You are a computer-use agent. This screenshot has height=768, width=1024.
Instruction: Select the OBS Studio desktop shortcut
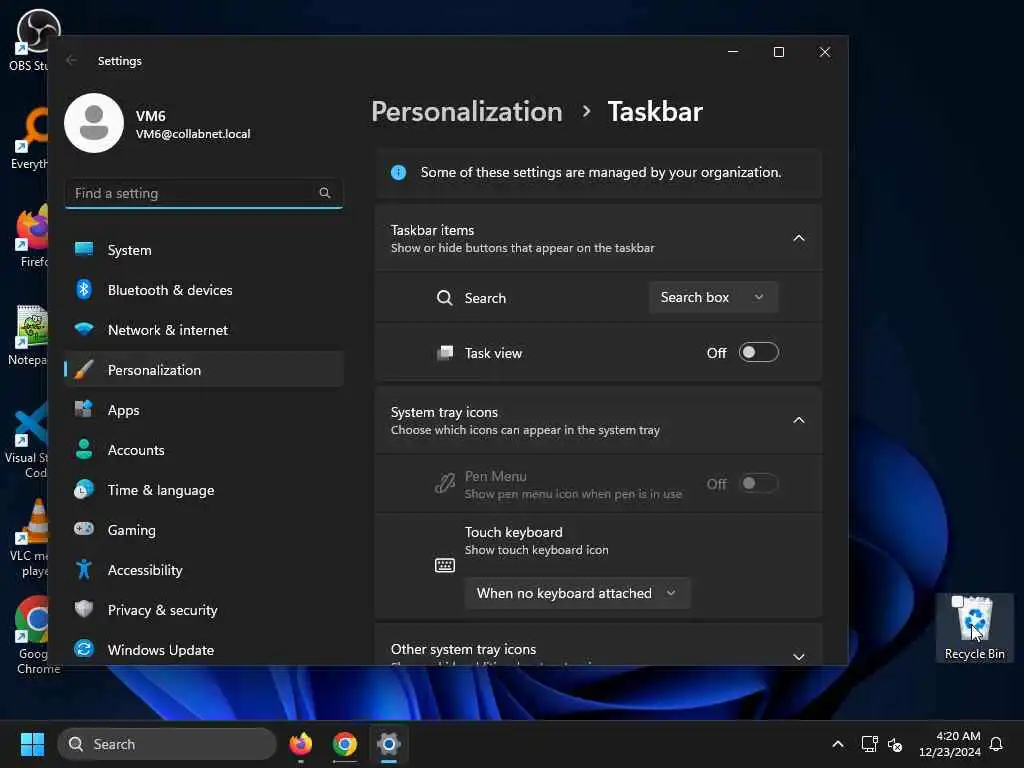tap(28, 39)
